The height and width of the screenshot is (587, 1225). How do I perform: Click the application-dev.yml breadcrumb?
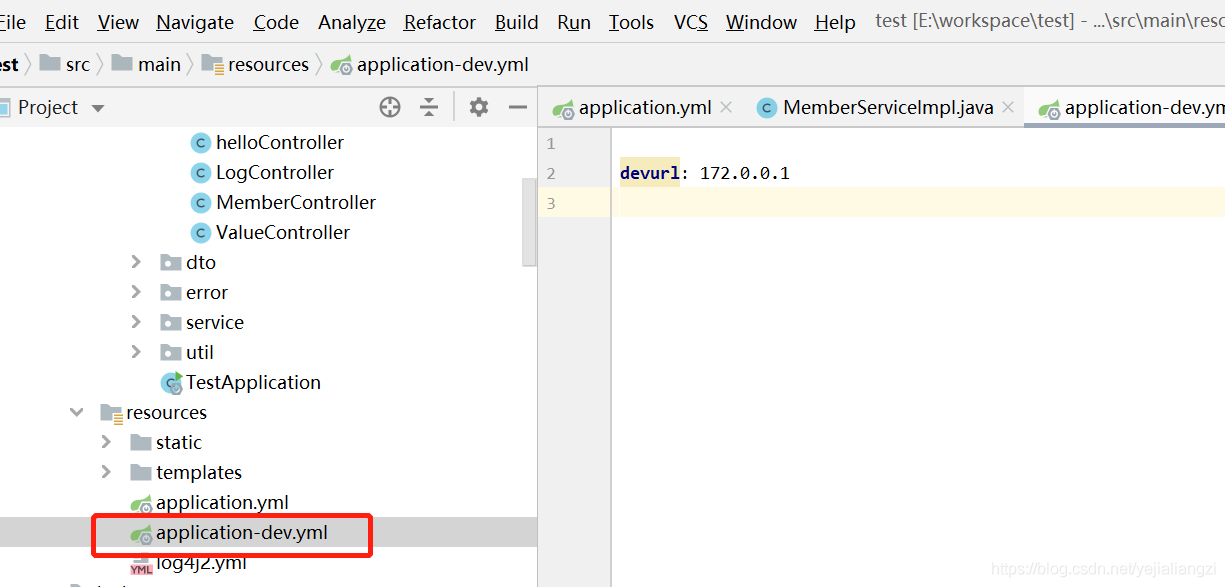pyautogui.click(x=431, y=65)
